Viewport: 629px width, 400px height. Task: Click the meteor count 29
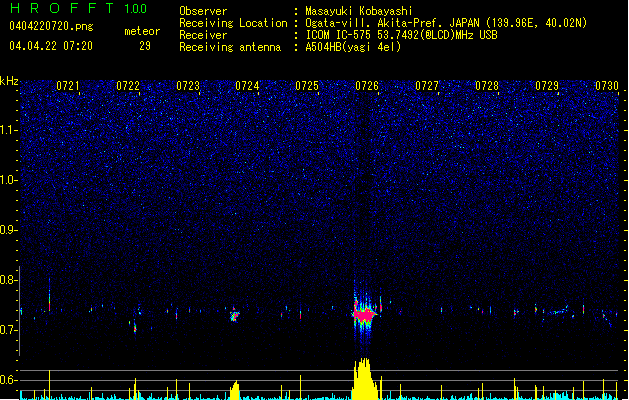click(145, 46)
